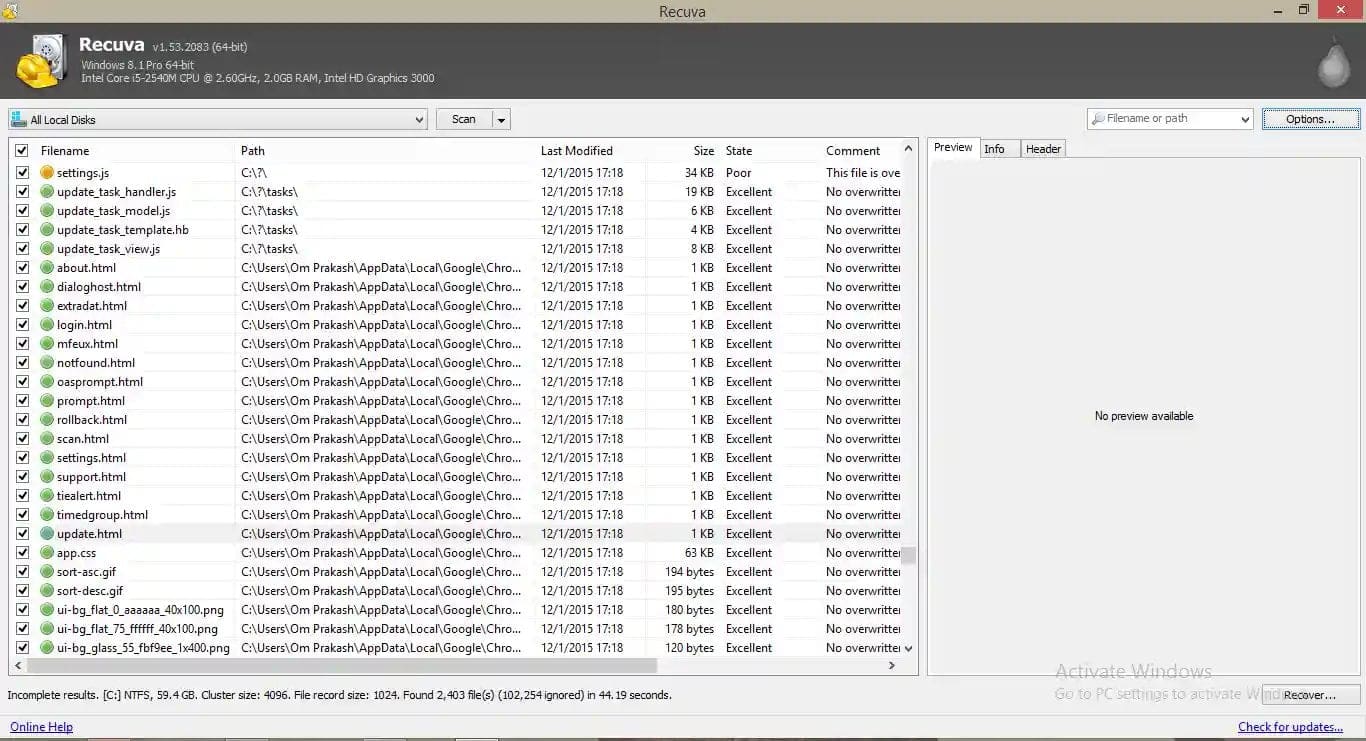
Task: Click the Piriform pear logo in the header
Action: (x=1333, y=62)
